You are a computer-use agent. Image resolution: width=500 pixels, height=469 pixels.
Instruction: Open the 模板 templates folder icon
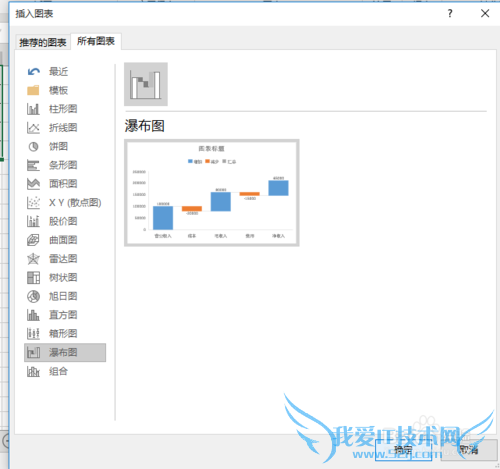(x=33, y=90)
